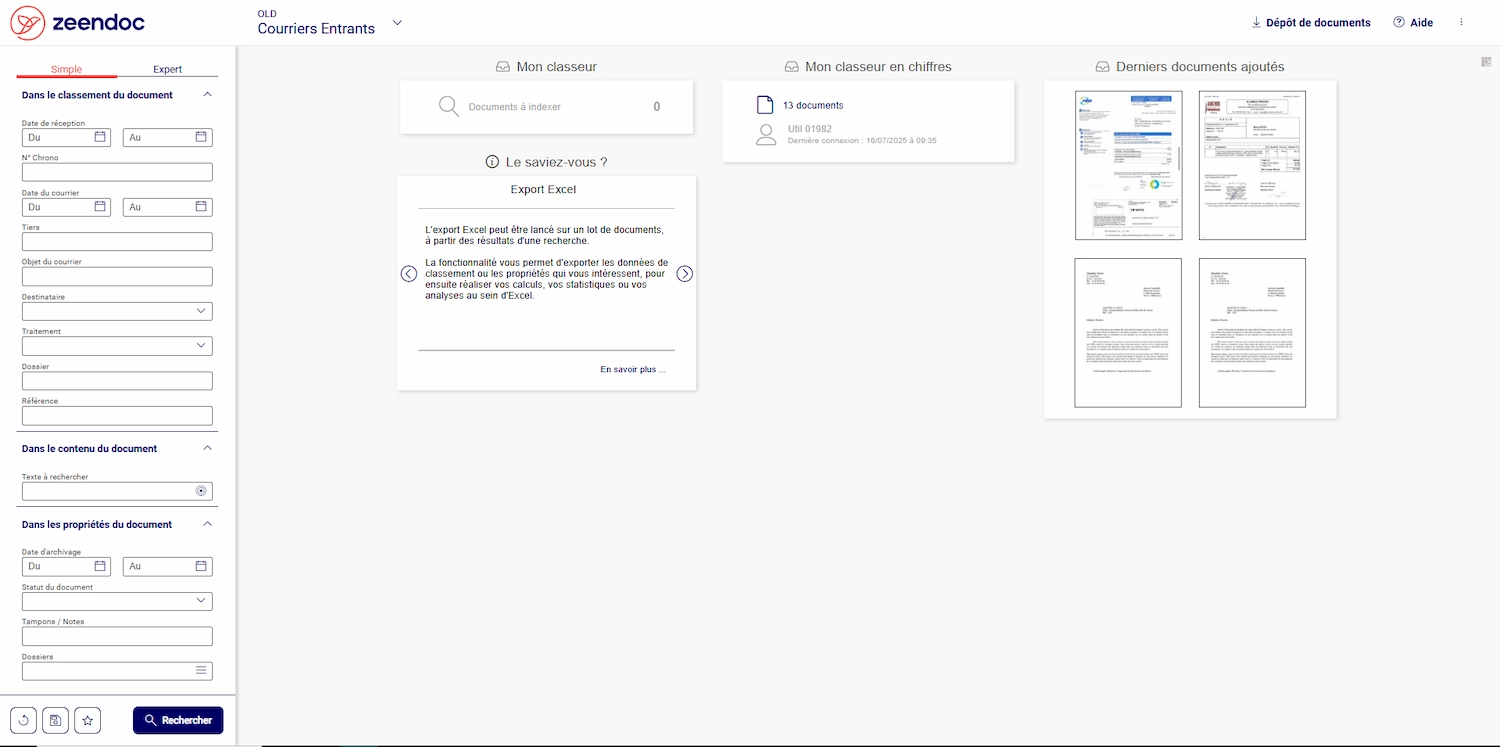Collapse Dans le classement du document section
The width and height of the screenshot is (1500, 747).
click(x=208, y=94)
